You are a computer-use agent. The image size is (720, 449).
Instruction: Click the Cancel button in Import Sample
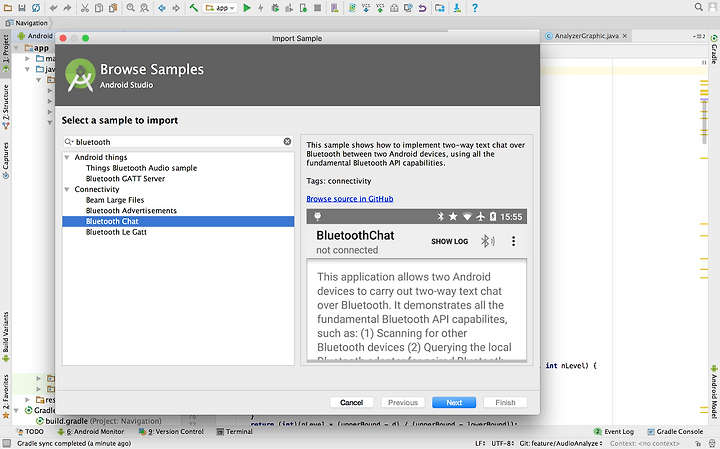click(x=352, y=402)
